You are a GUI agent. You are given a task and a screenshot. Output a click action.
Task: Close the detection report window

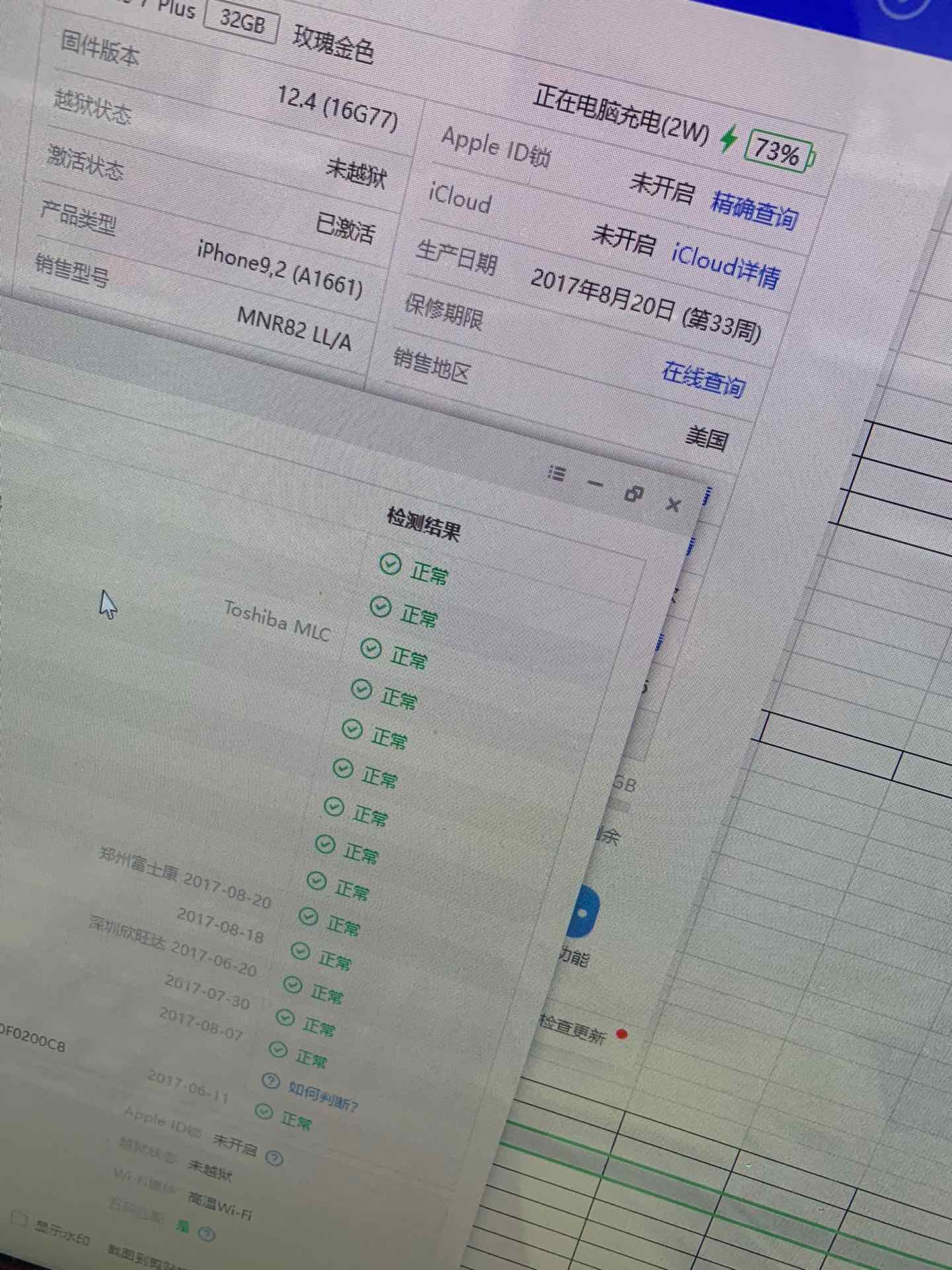(673, 505)
